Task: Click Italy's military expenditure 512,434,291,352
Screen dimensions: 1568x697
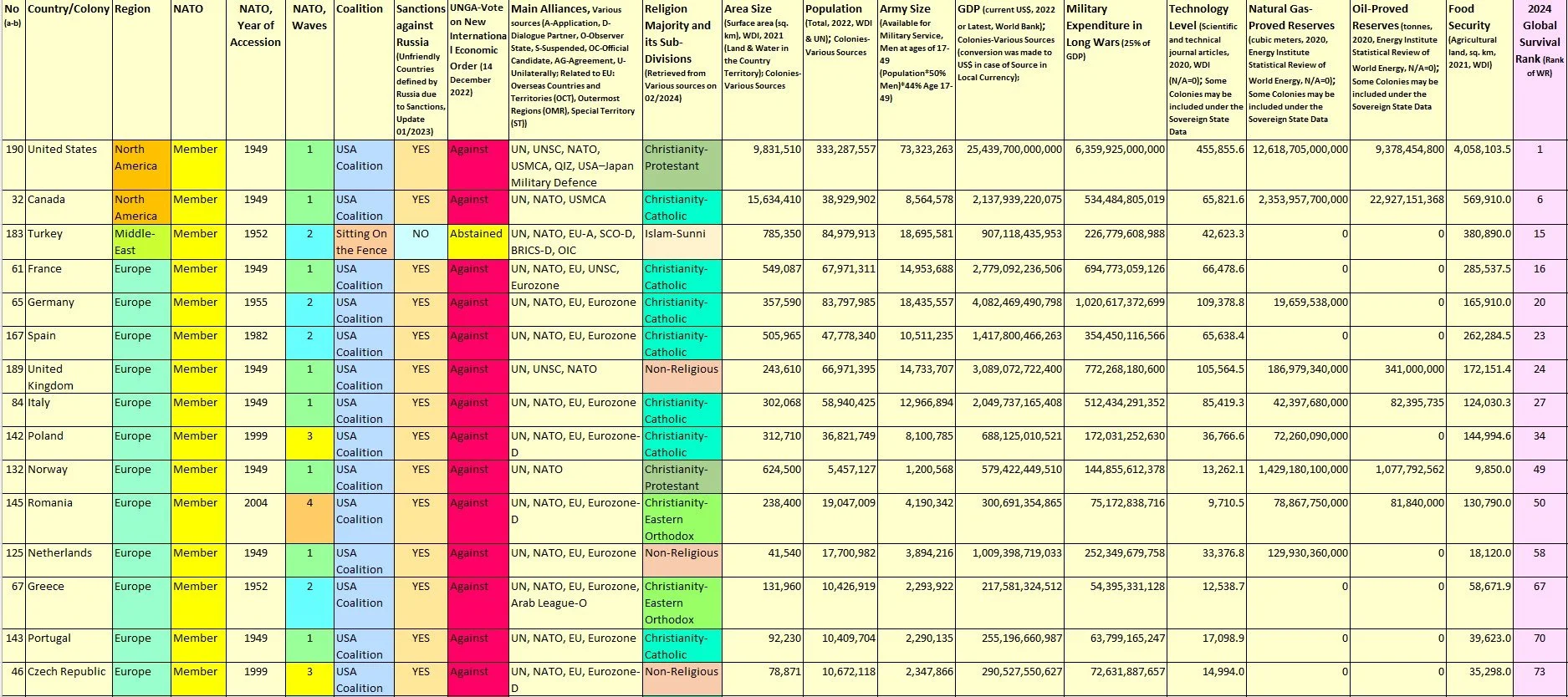Action: coord(1116,410)
